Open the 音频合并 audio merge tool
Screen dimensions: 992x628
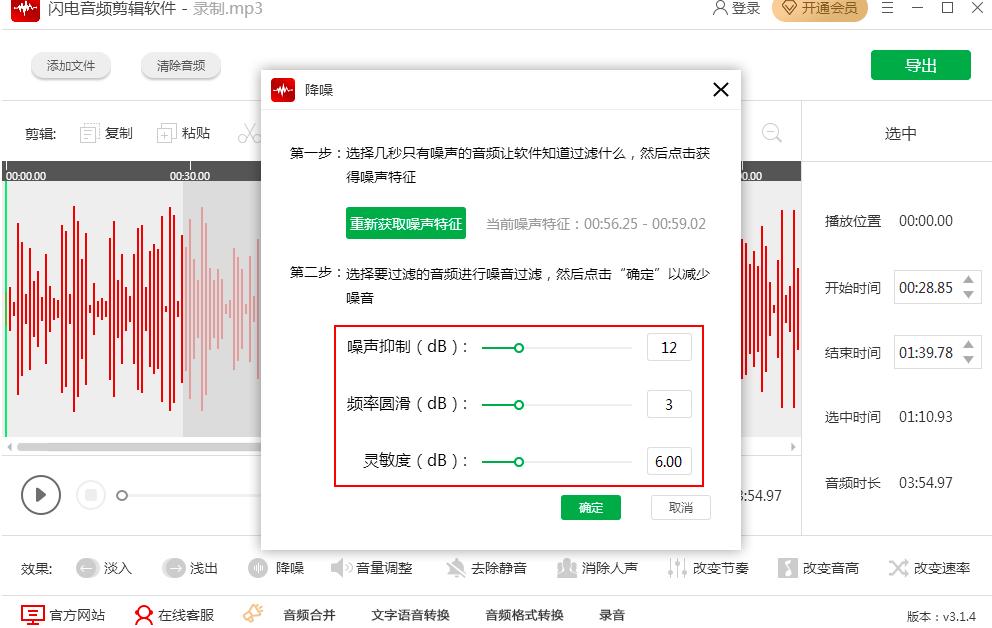pyautogui.click(x=309, y=615)
